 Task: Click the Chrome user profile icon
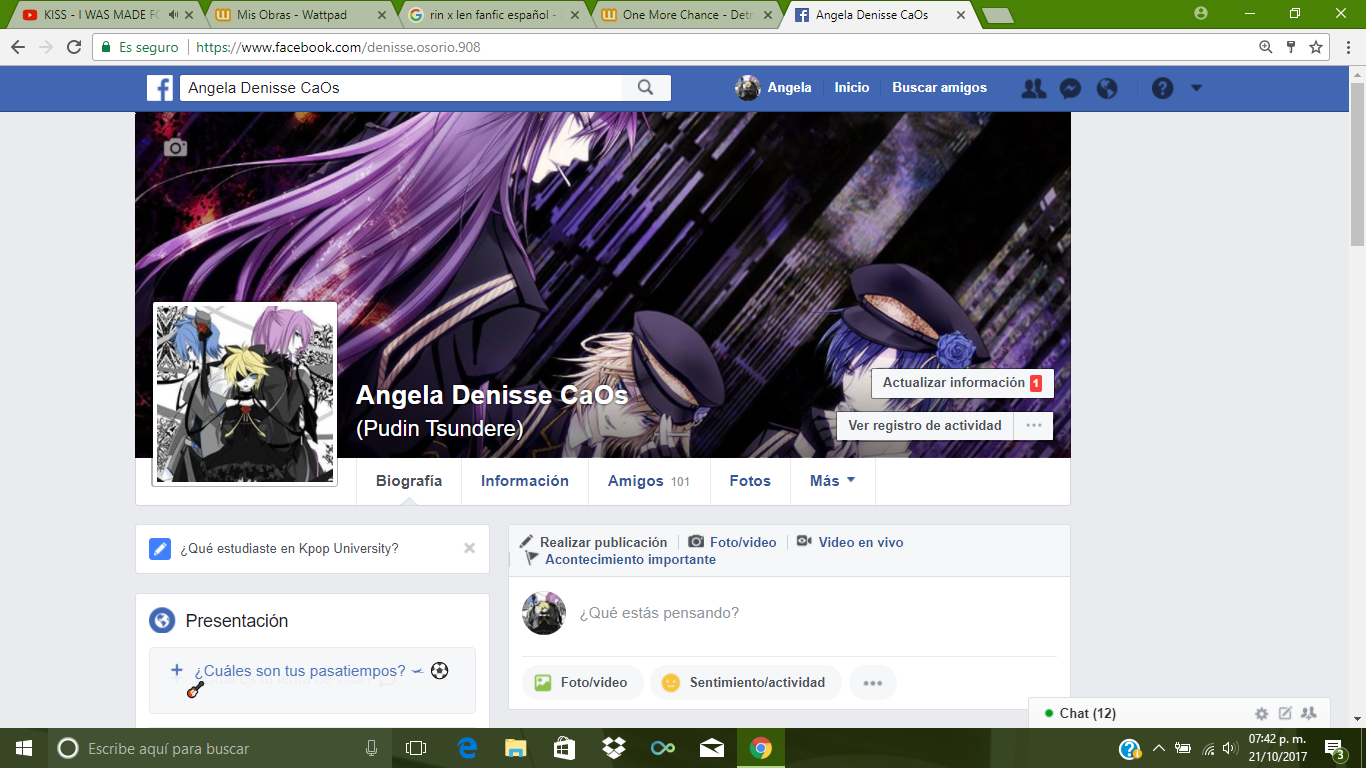[x=1201, y=13]
